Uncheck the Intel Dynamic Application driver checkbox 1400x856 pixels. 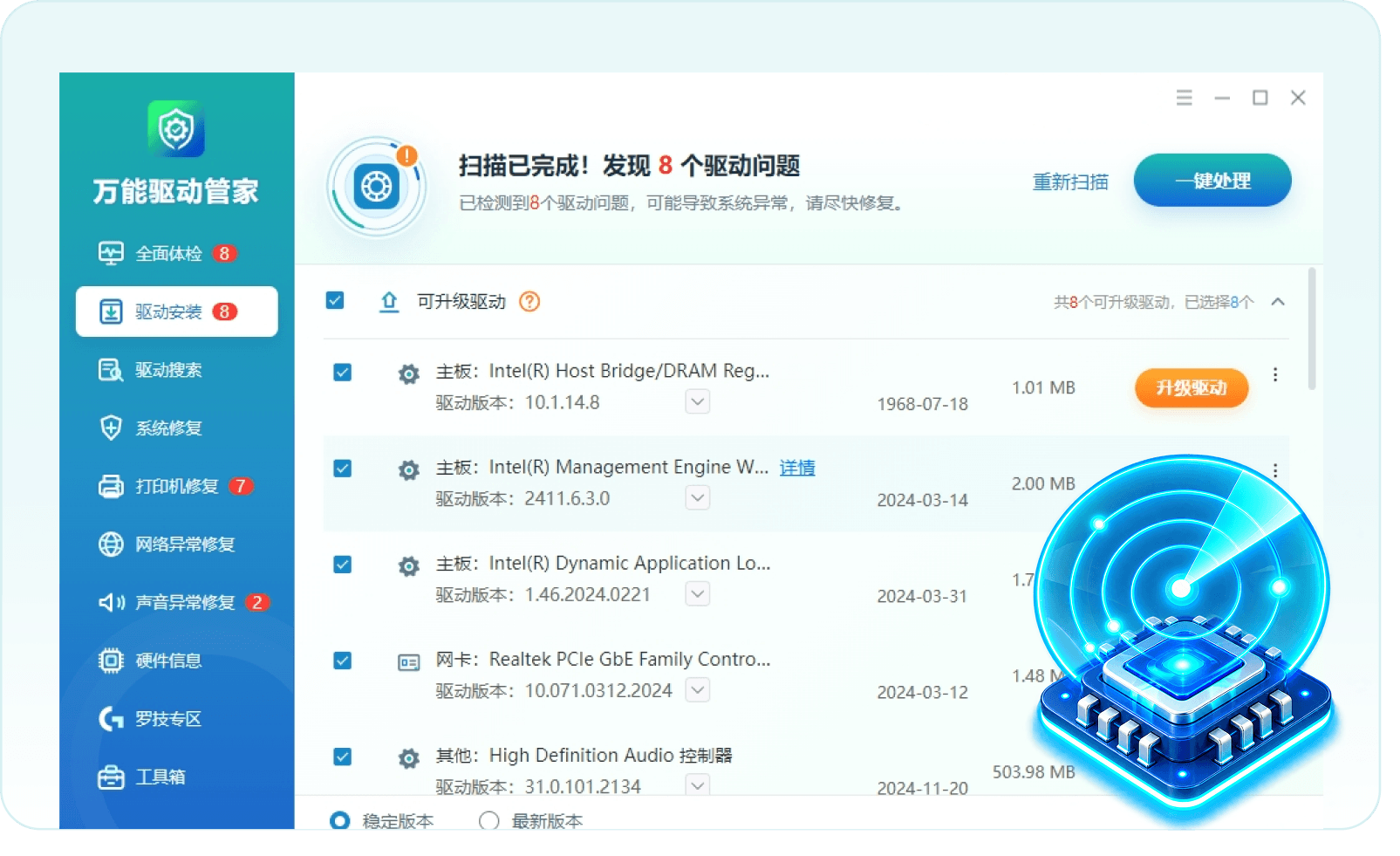tap(343, 565)
